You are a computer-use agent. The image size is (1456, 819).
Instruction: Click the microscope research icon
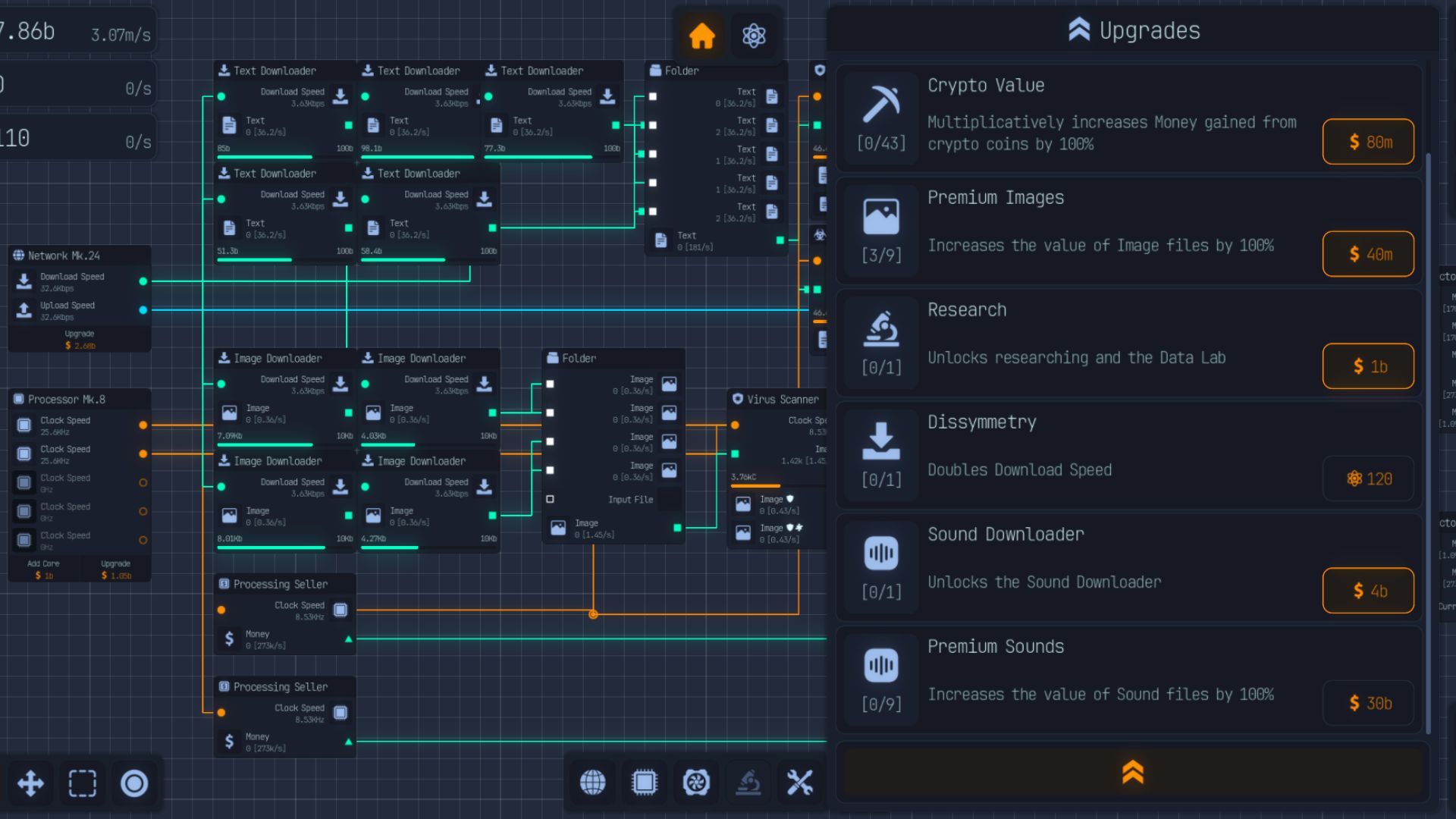(x=748, y=782)
